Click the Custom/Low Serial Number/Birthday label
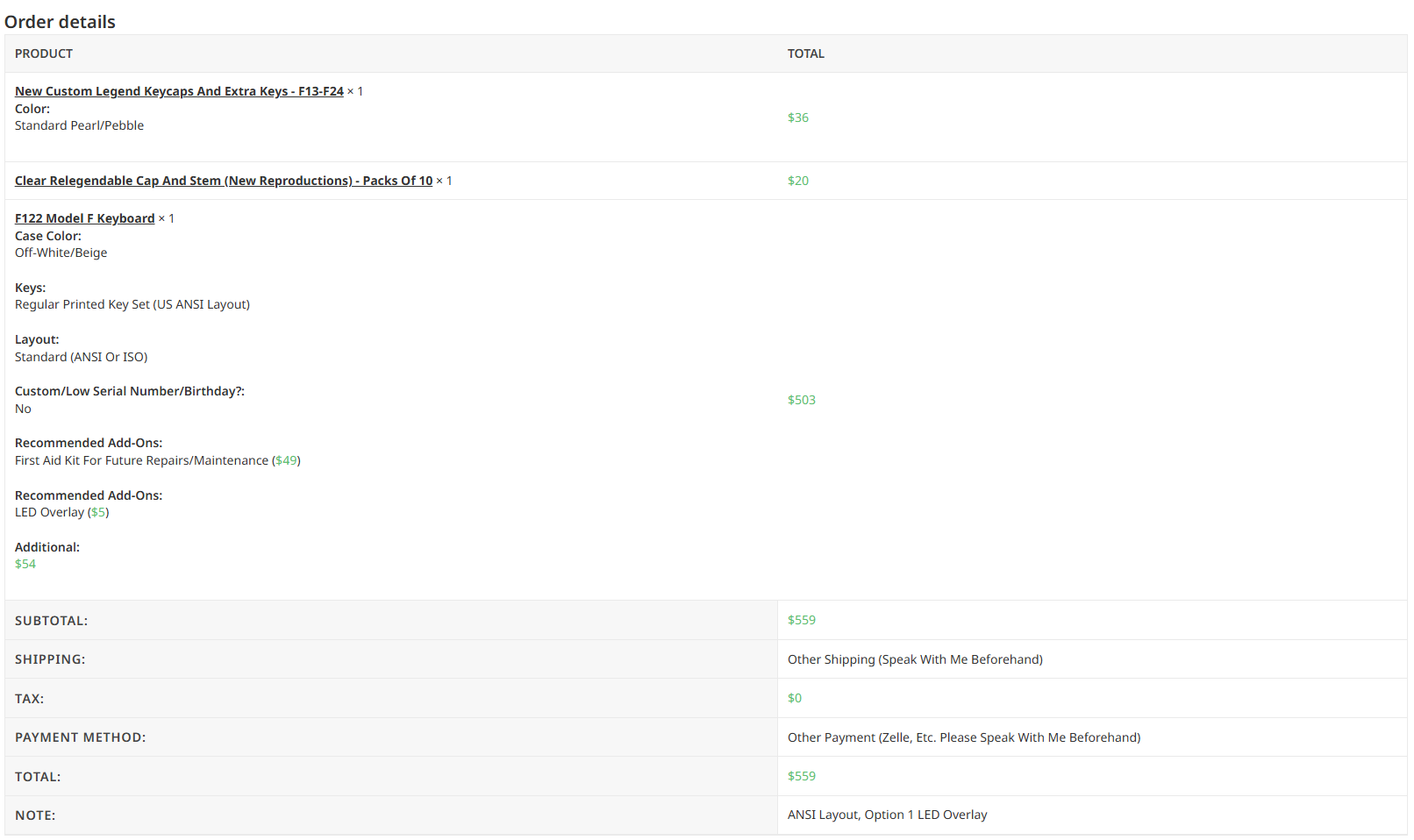1414x840 pixels. click(130, 391)
